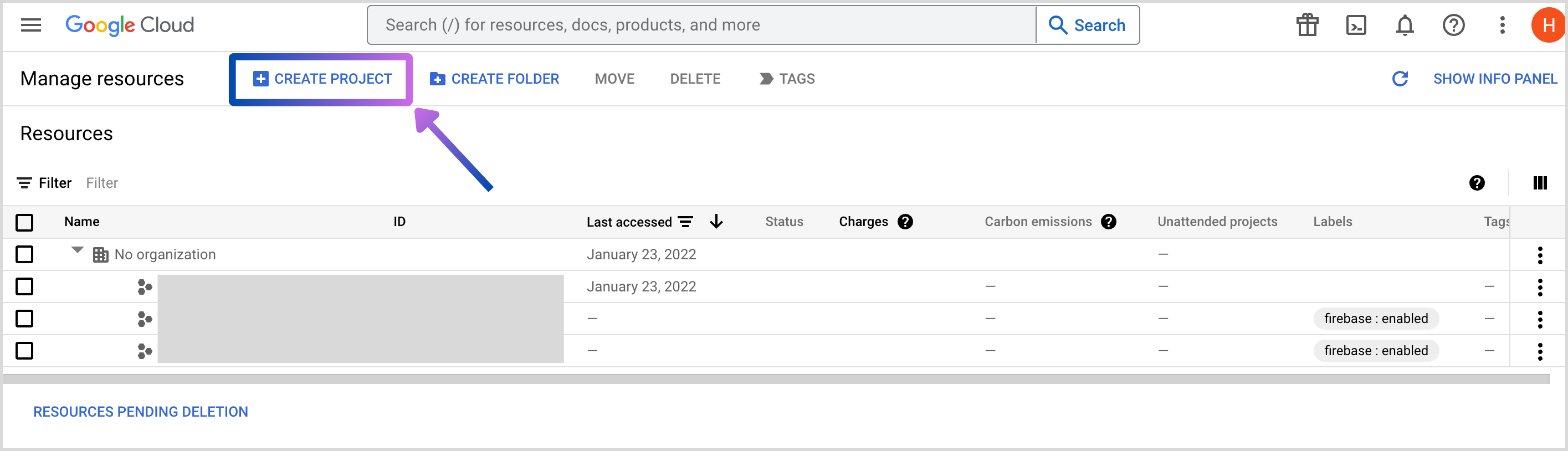Open the actions menu for No organization row
Viewport: 1568px width, 451px height.
pyautogui.click(x=1539, y=255)
